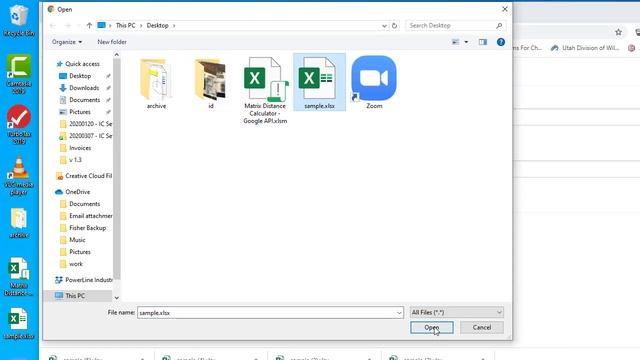Expand address bar history dropdown

coord(384,25)
